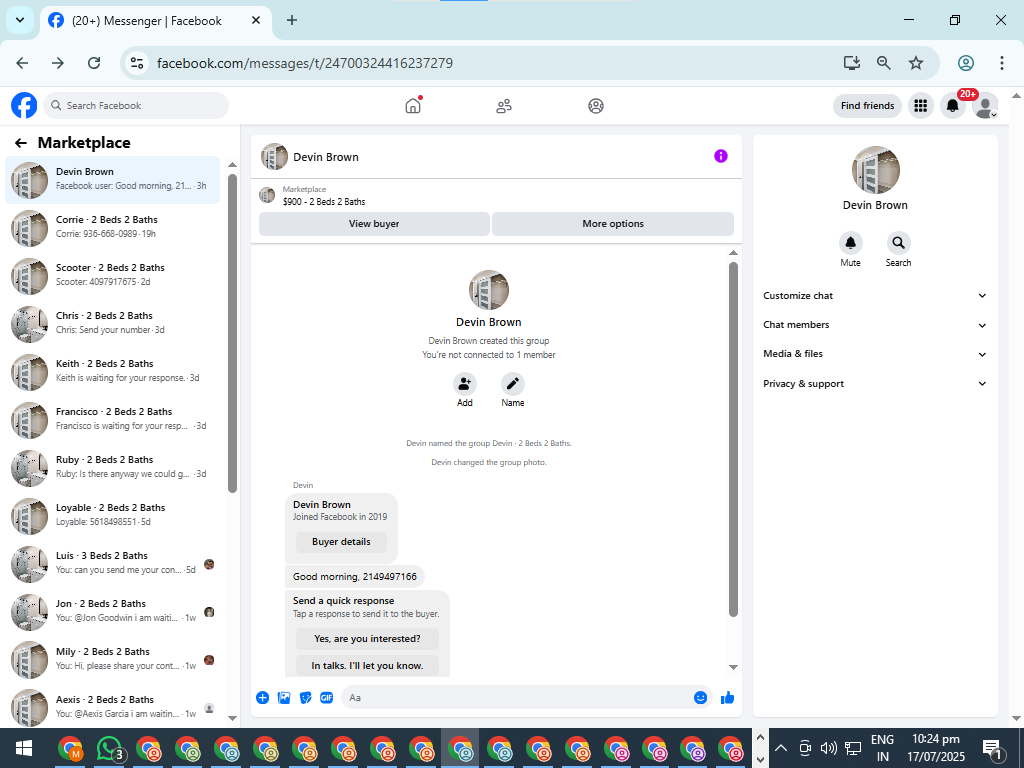Screen dimensions: 1024x768
Task: Open the Chrome three-dot menu
Action: pyautogui.click(x=1001, y=63)
